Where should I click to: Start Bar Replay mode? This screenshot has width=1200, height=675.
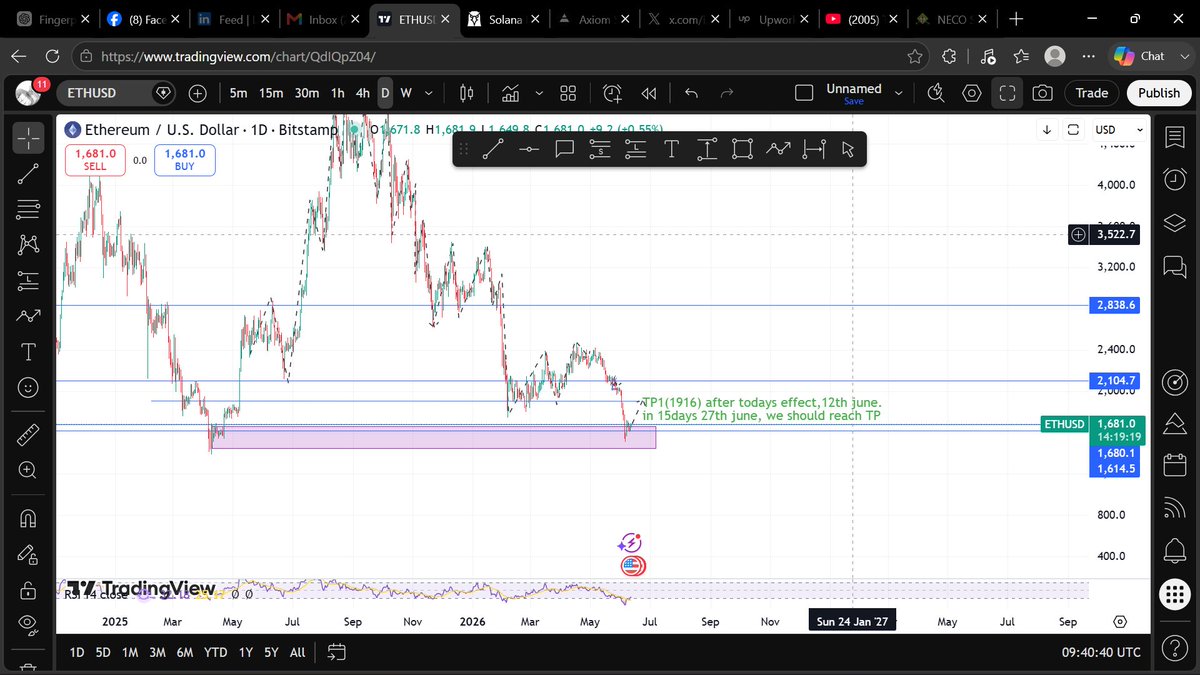[x=649, y=93]
